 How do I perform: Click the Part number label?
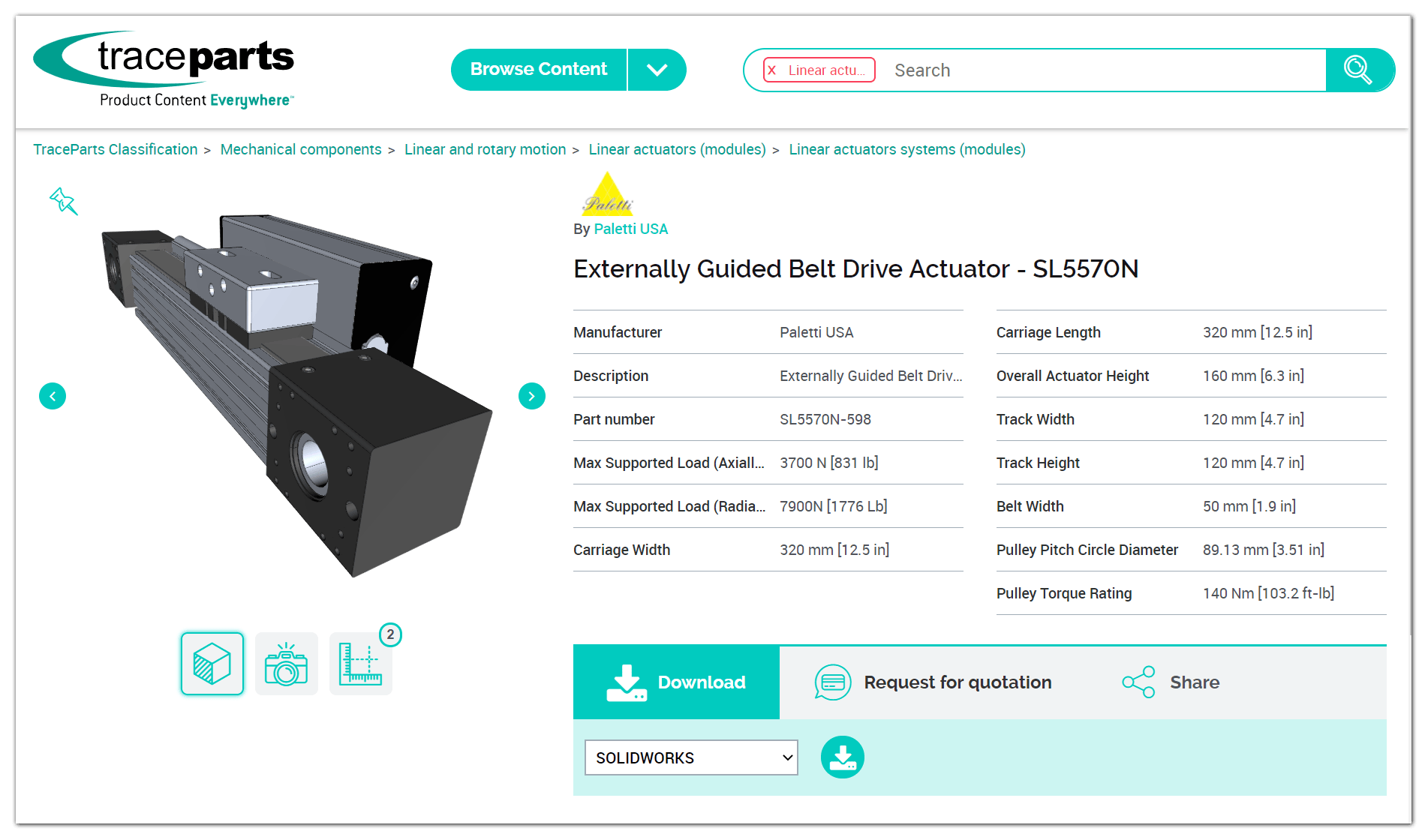point(614,419)
